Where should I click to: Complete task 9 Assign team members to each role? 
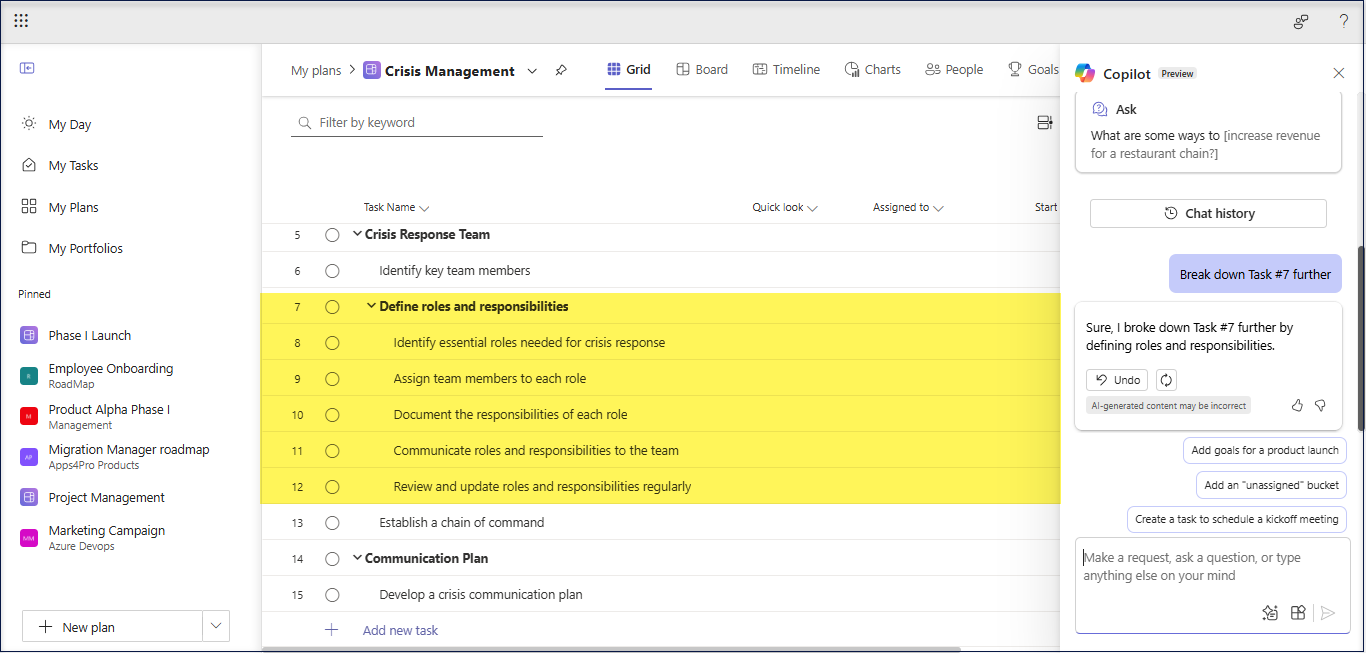coord(332,379)
